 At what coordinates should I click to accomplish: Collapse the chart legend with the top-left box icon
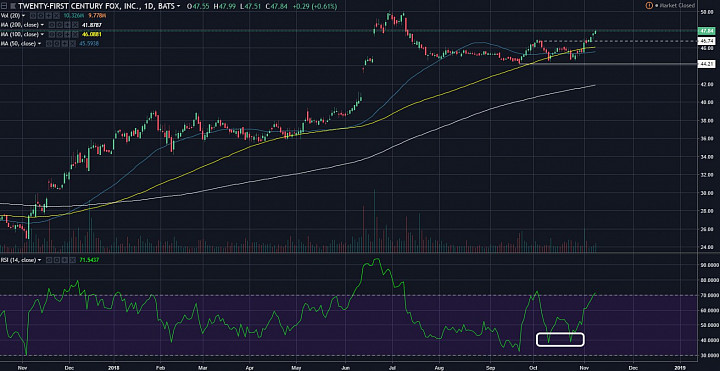click(4, 6)
